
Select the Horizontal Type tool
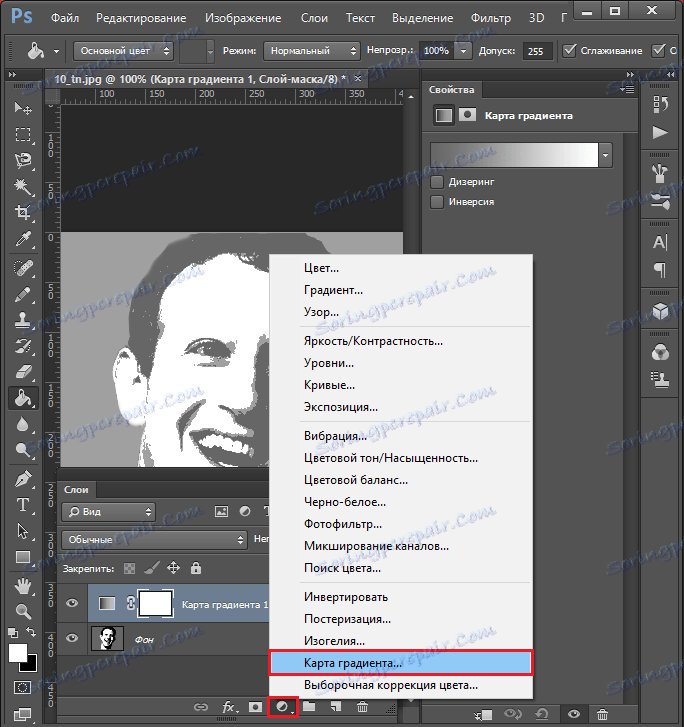[x=22, y=505]
